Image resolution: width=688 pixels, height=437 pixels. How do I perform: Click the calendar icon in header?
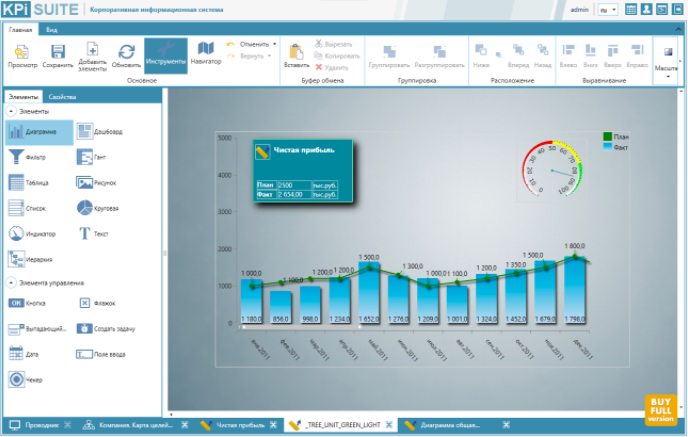(631, 9)
